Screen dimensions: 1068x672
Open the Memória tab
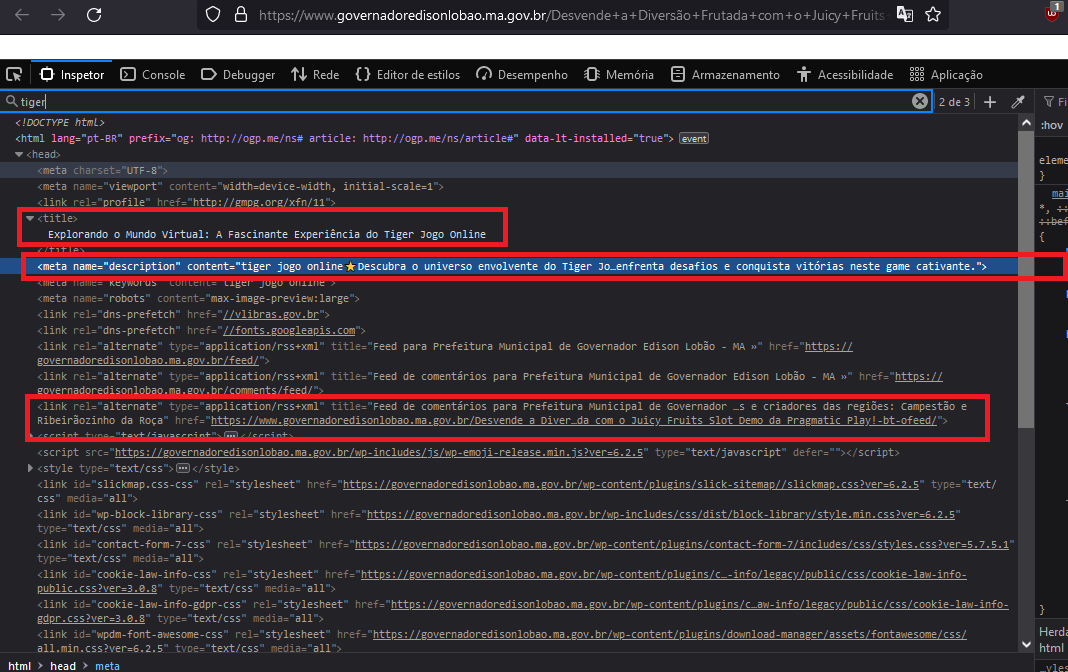(618, 74)
